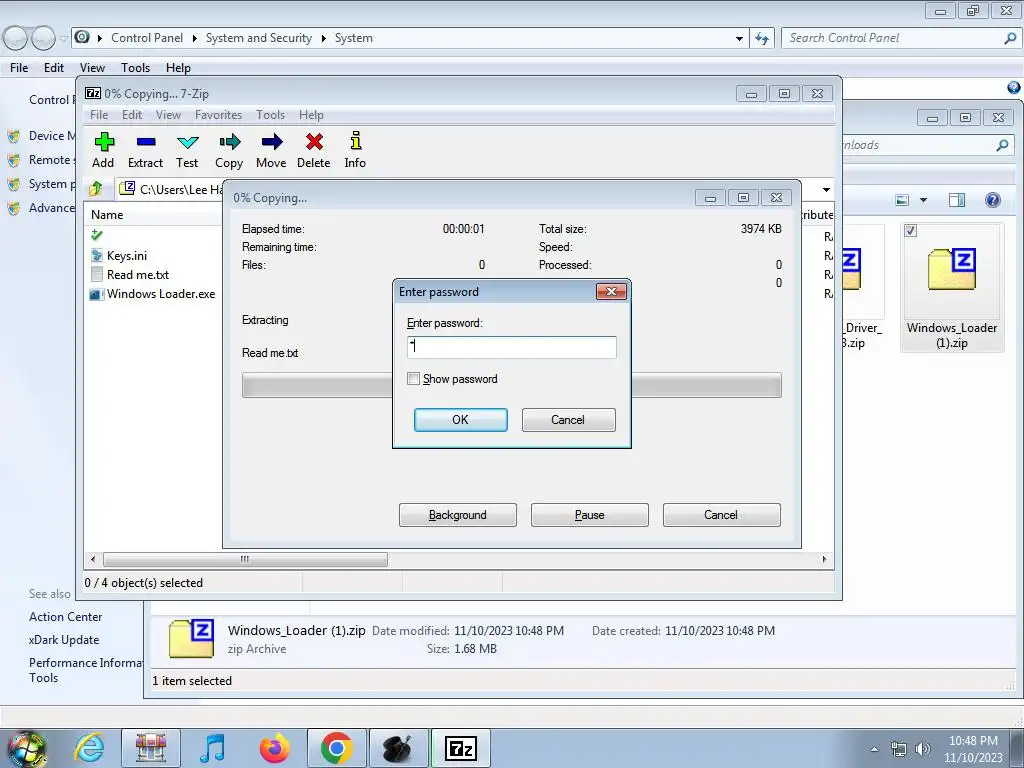Select the Keys.ini file
This screenshot has height=768, width=1024.
click(127, 255)
